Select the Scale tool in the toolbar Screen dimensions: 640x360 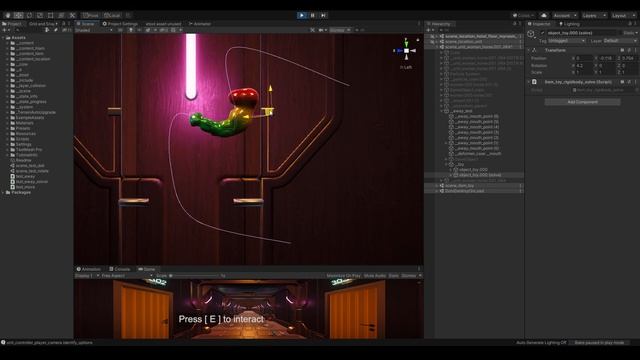(40, 16)
